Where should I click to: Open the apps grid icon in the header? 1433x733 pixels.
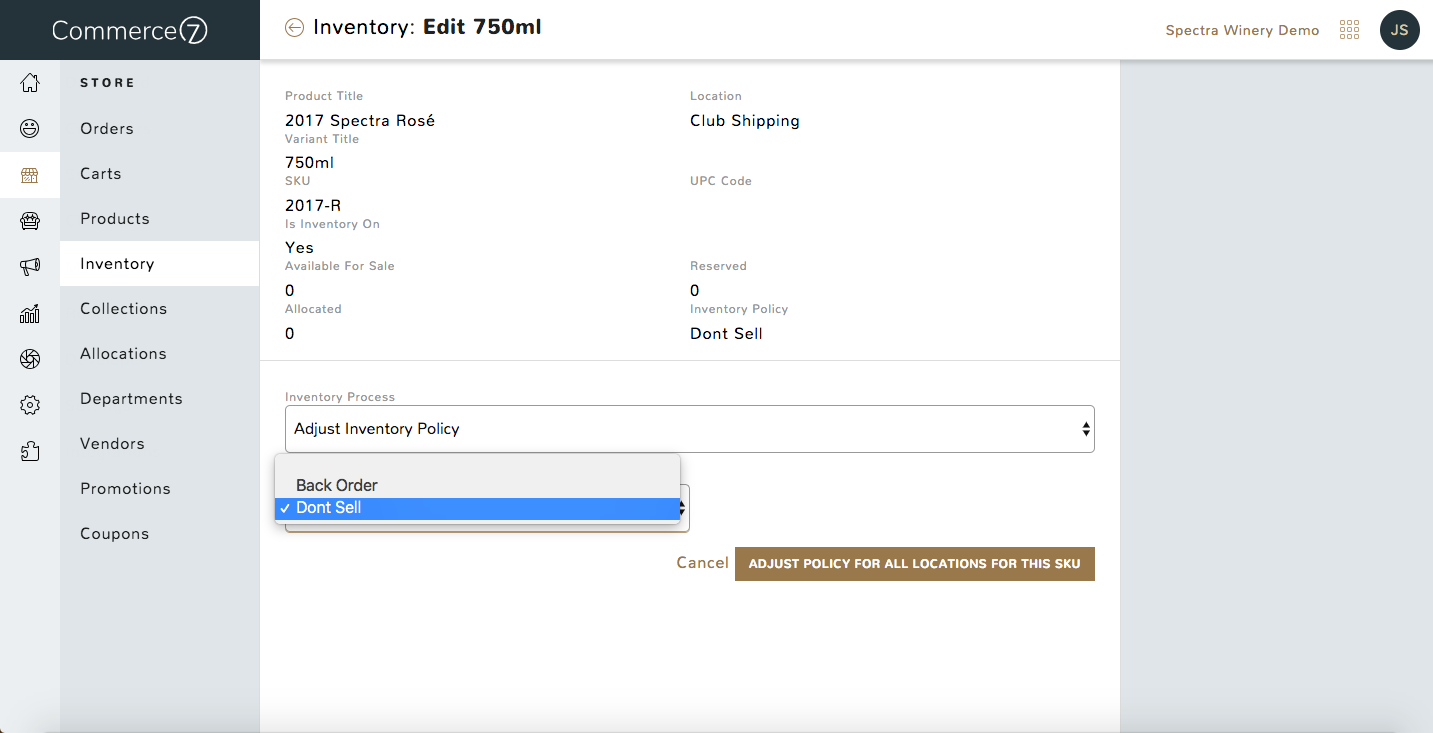(1349, 30)
